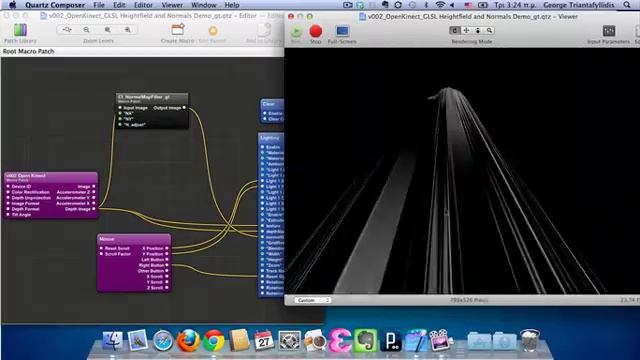Screen dimensions: 640x360
Task: Click the Input Image port on NormalMapFilter patch
Action: (x=120, y=108)
